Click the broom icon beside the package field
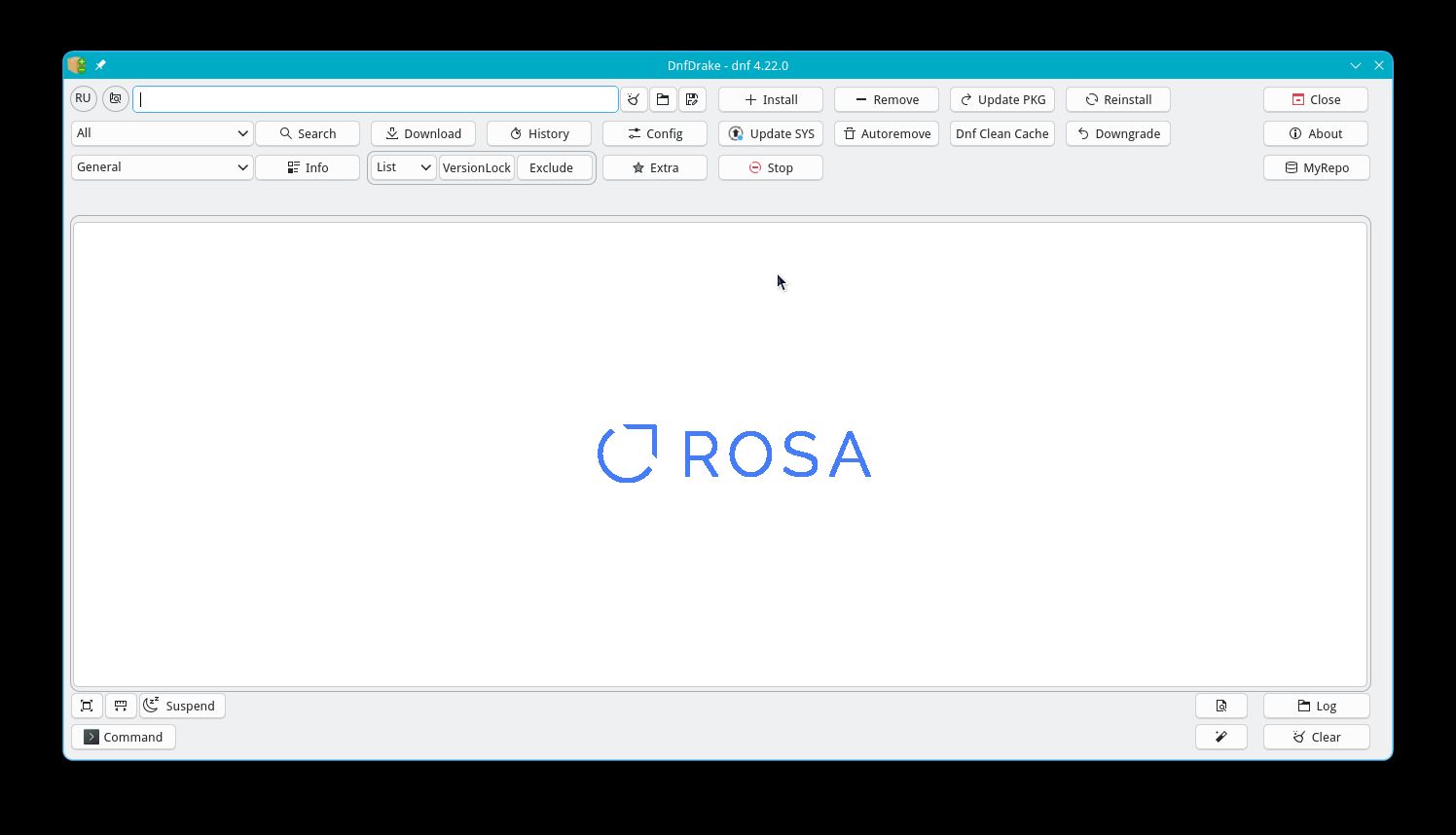The image size is (1456, 835). (634, 99)
